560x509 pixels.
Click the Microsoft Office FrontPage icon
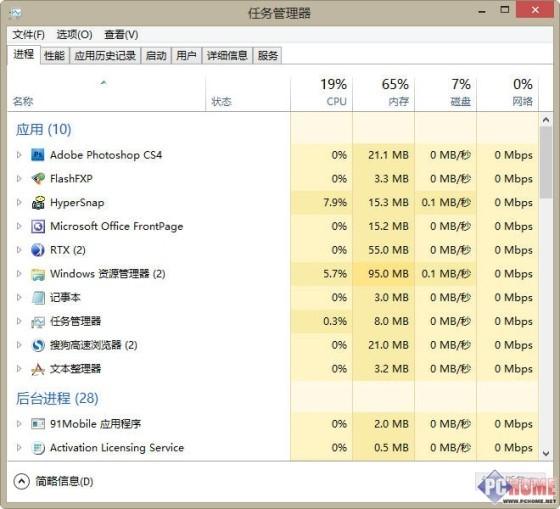click(38, 226)
